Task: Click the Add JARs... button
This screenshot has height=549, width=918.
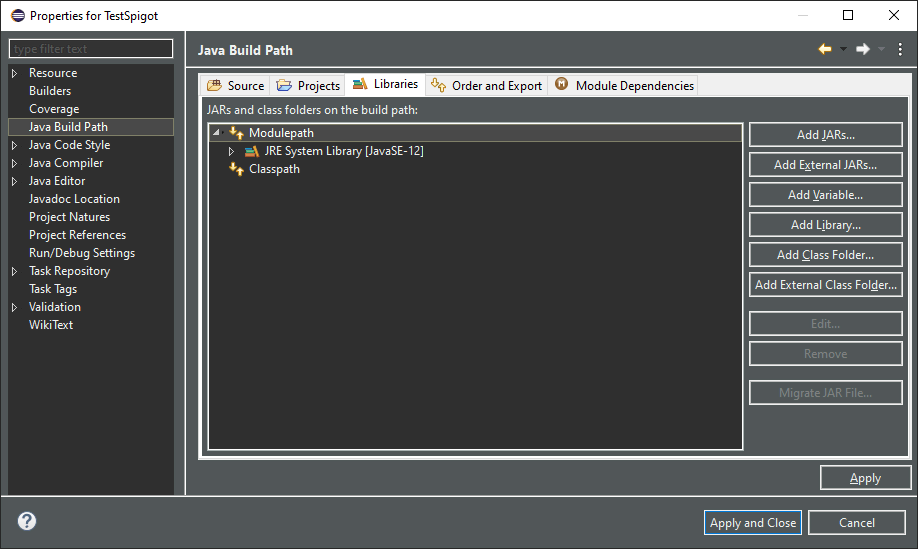Action: [x=825, y=135]
